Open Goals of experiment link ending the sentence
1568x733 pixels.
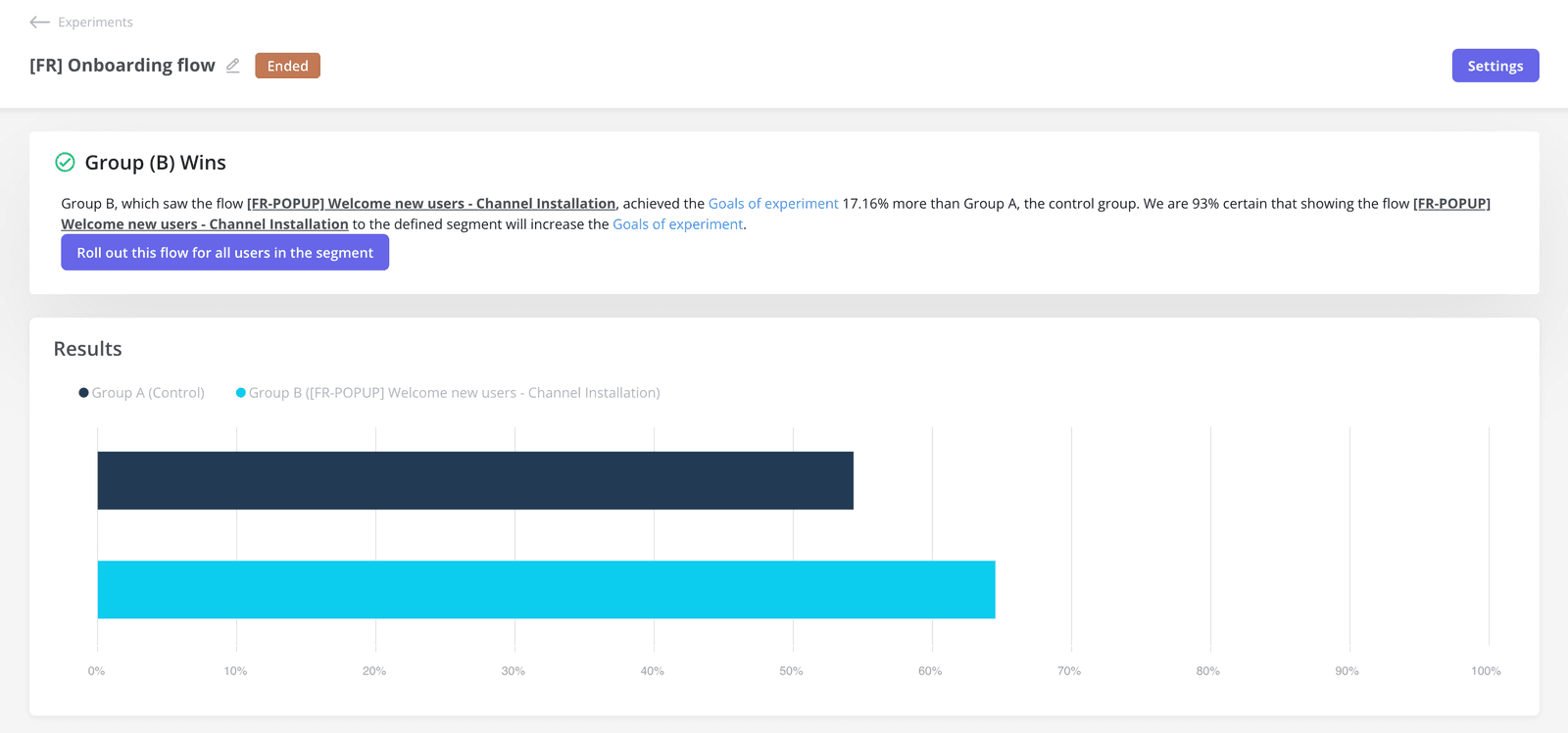(x=678, y=224)
